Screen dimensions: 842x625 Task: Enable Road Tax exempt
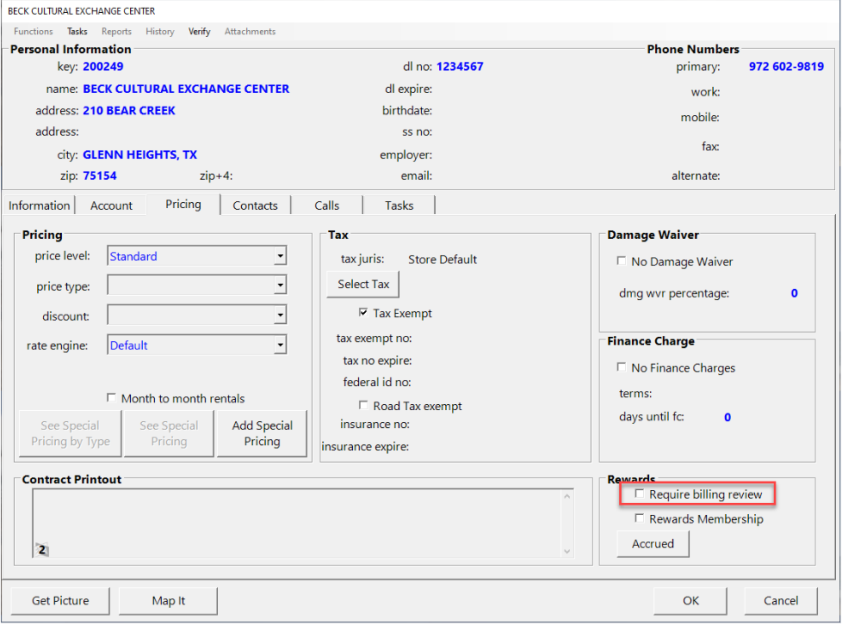(x=364, y=404)
